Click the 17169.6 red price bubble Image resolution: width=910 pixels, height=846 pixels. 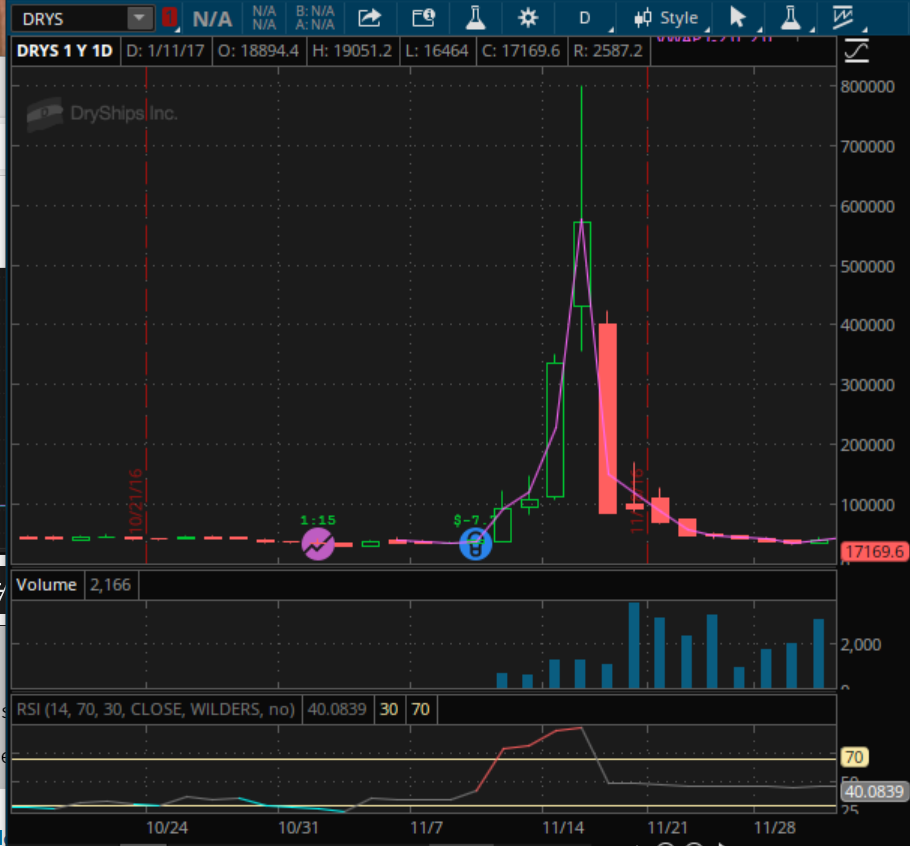875,551
